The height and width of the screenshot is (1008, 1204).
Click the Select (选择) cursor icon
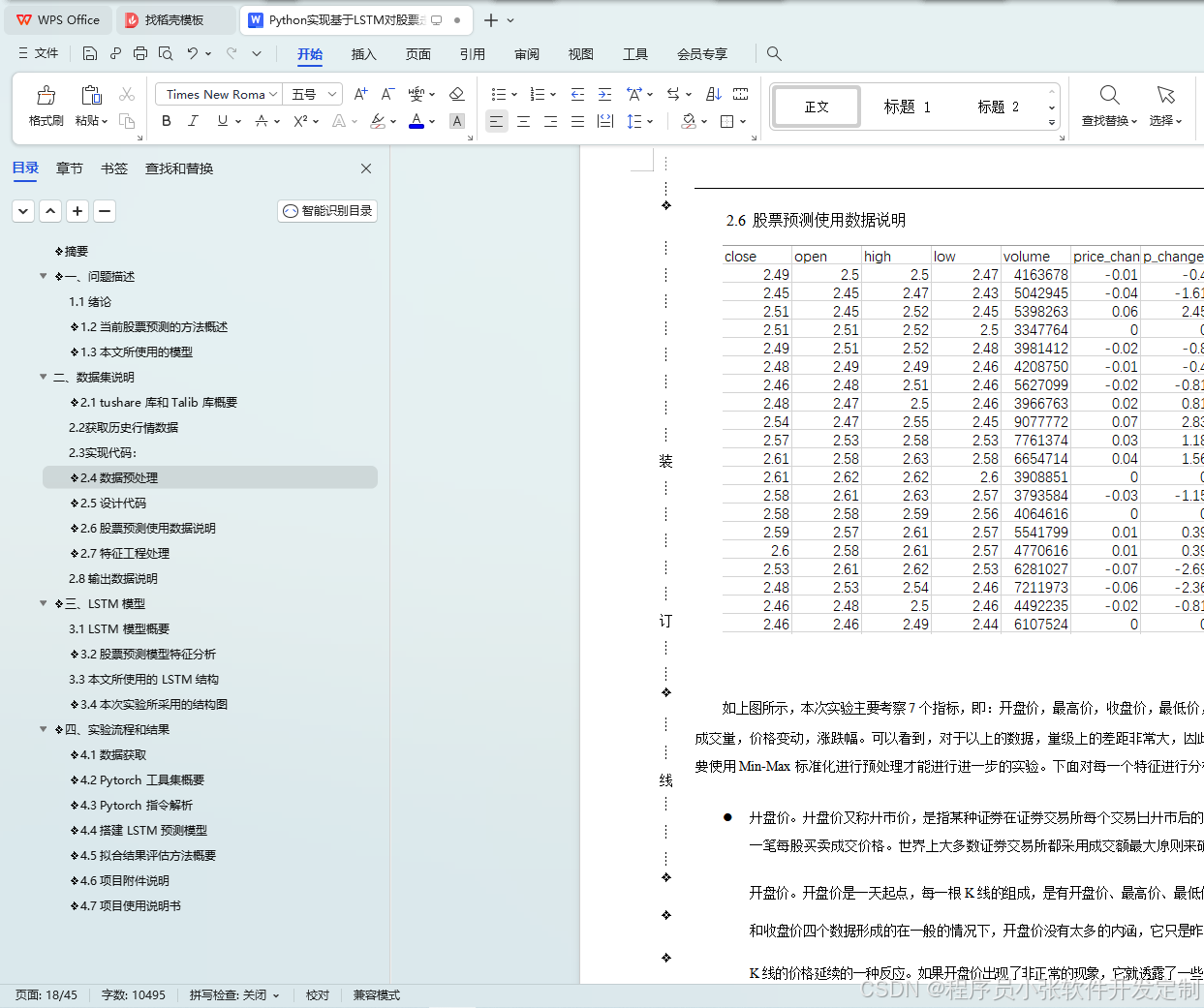pos(1166,95)
